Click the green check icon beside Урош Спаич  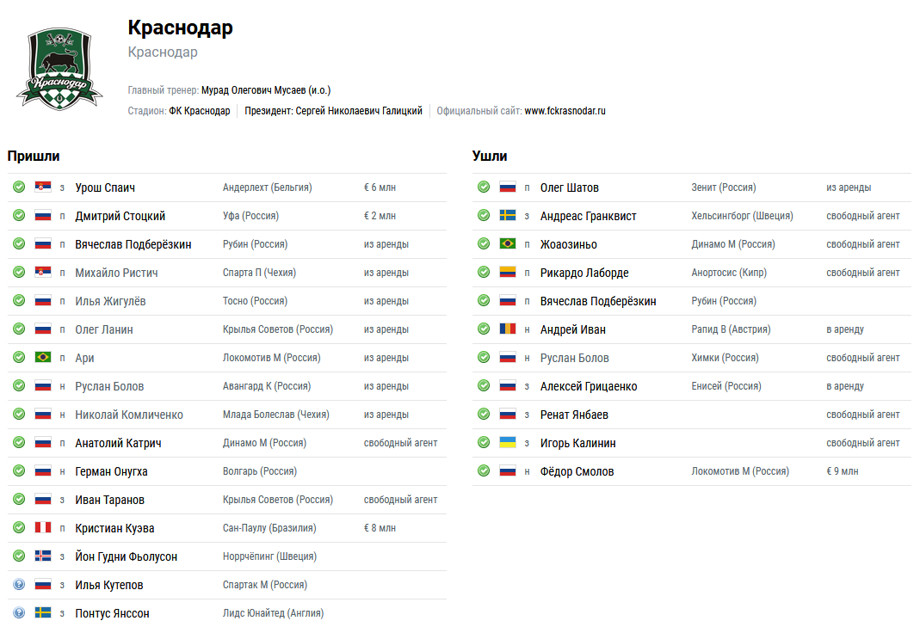coord(19,187)
